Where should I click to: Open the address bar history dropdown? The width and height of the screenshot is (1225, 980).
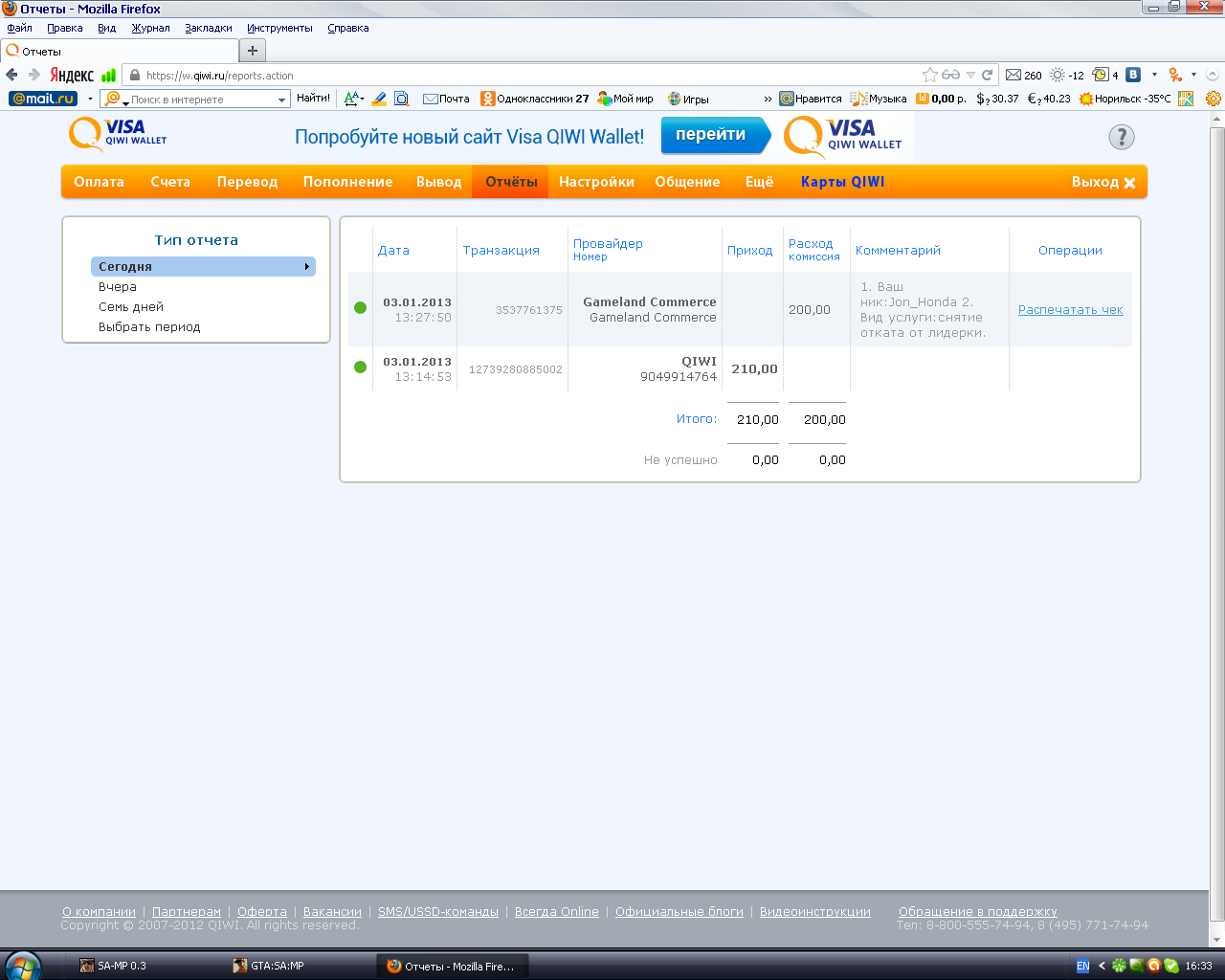(970, 75)
